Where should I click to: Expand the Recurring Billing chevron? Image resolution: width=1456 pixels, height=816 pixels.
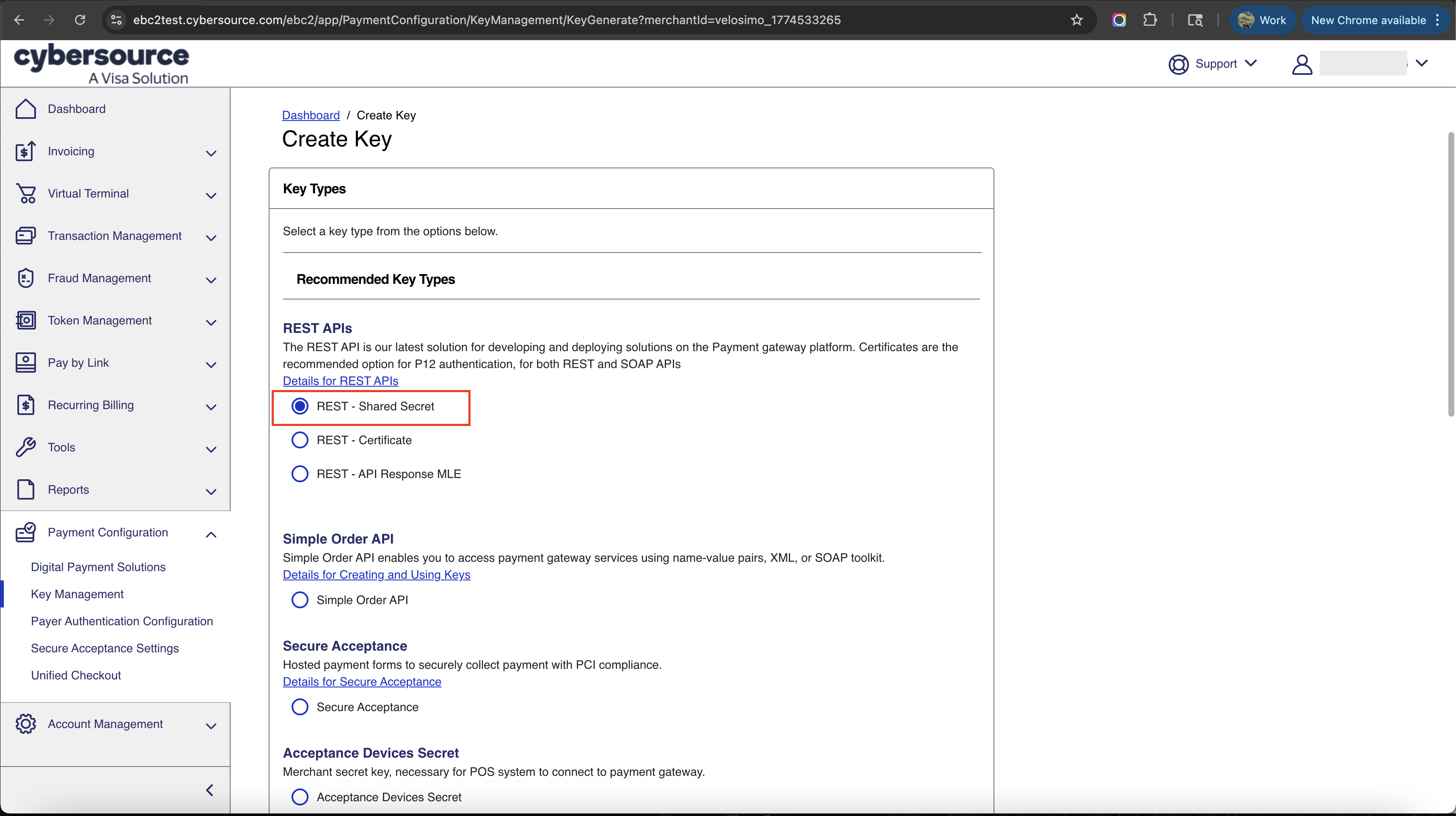(211, 407)
